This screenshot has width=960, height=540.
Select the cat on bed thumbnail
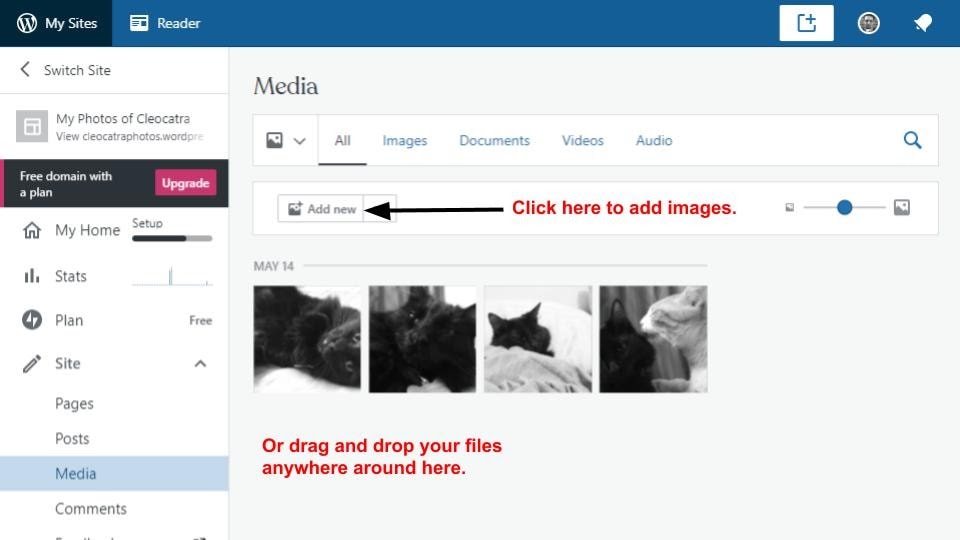538,339
